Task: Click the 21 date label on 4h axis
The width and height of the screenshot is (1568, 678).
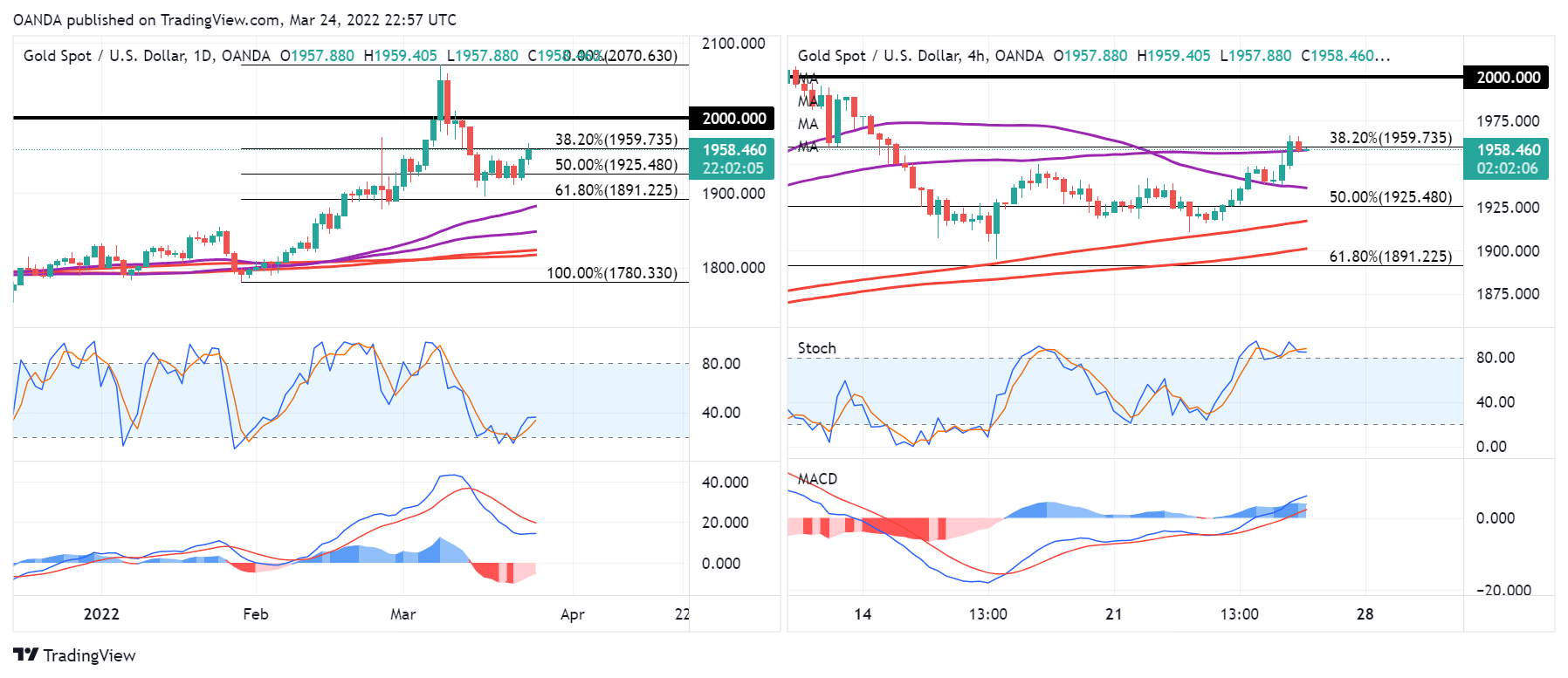Action: point(1114,614)
